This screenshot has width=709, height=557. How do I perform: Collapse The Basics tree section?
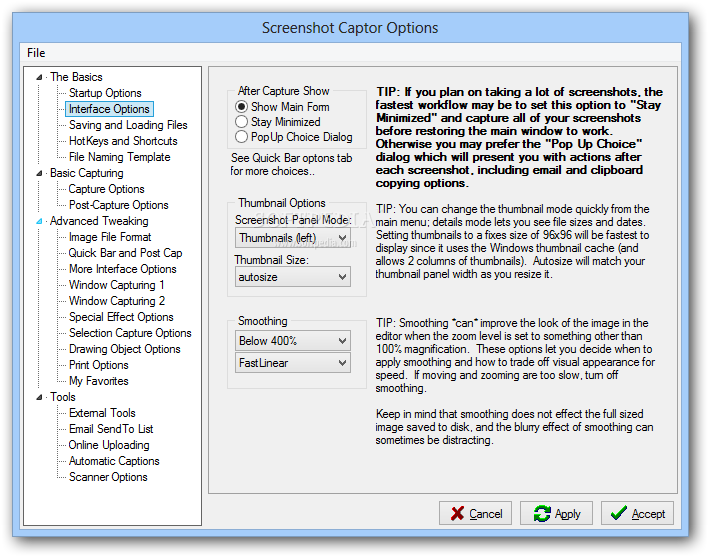point(39,77)
